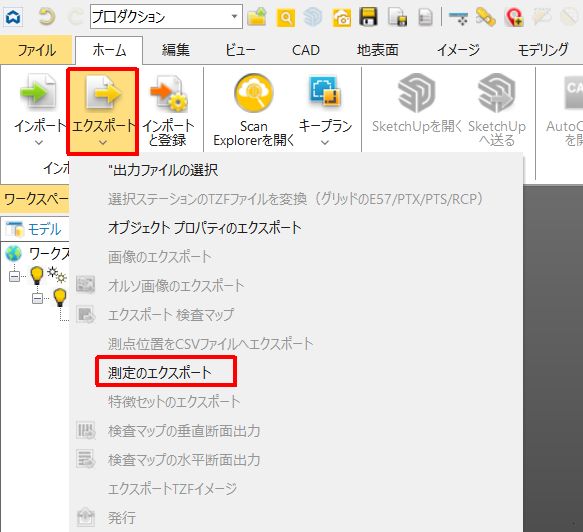Image resolution: width=583 pixels, height=532 pixels.
Task: Click the red magnet plus icon
Action: point(515,17)
